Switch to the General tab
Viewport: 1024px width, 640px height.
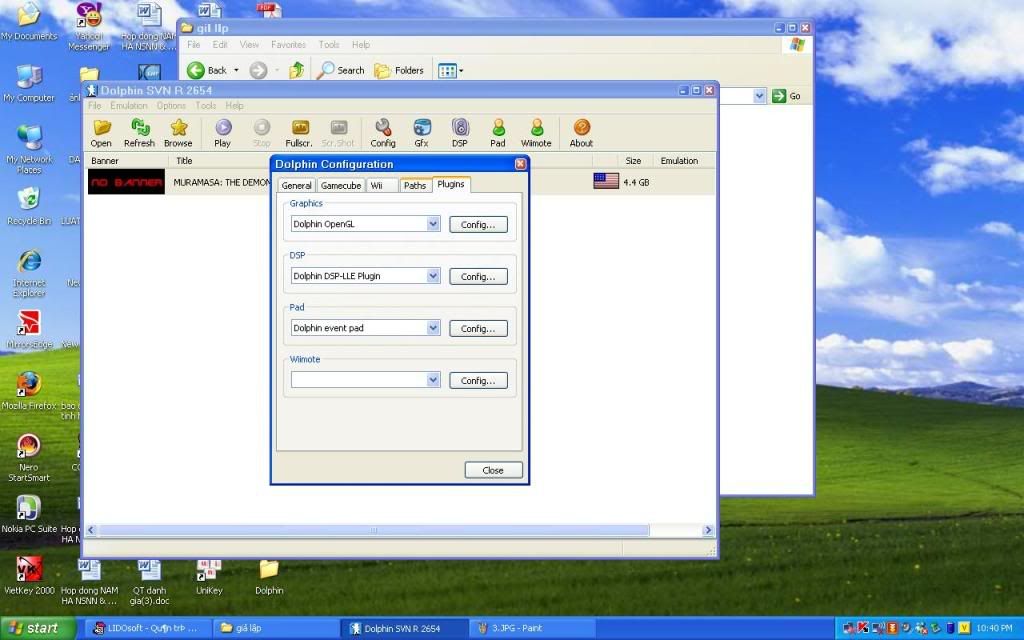pos(296,185)
